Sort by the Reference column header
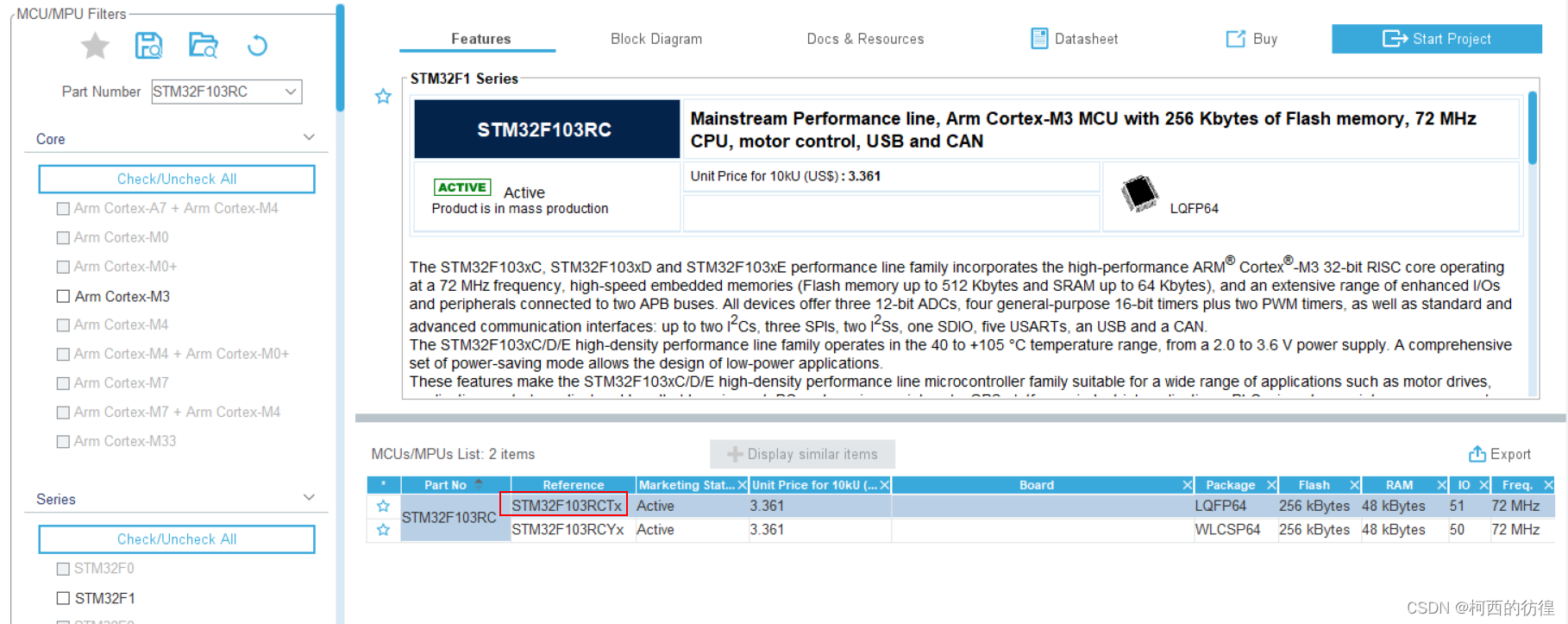The width and height of the screenshot is (1568, 624). [x=574, y=485]
